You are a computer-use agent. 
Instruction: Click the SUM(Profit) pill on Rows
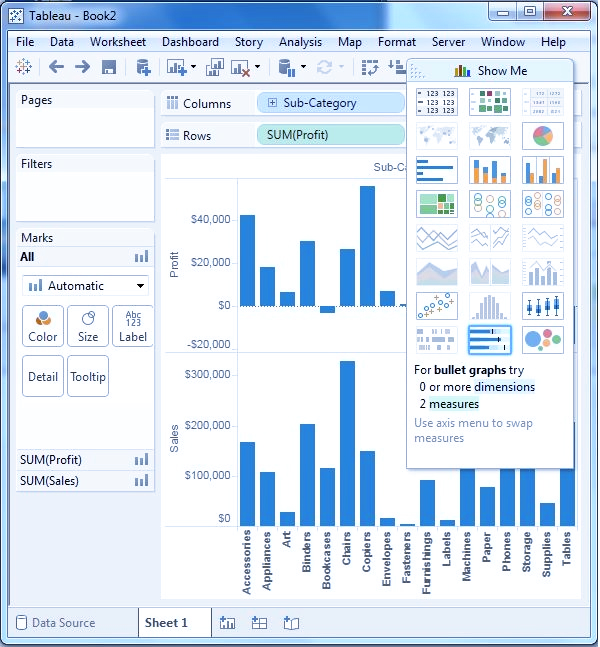331,135
